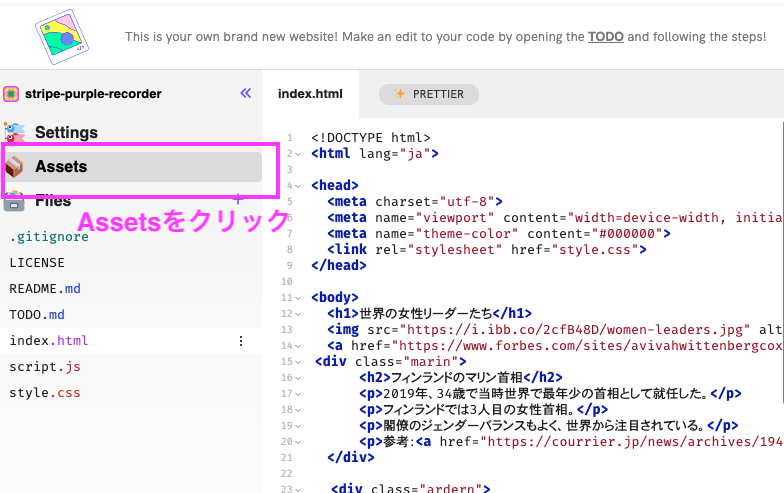Open index.html three-dot options menu

240,341
